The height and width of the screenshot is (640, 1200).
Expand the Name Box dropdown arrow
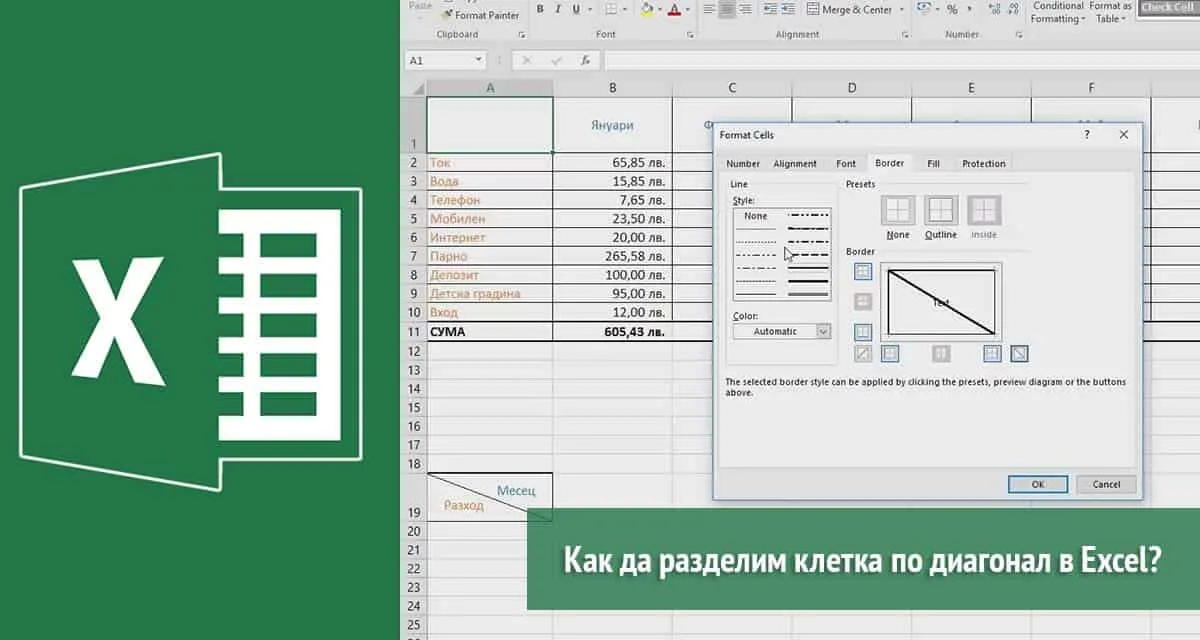[478, 59]
